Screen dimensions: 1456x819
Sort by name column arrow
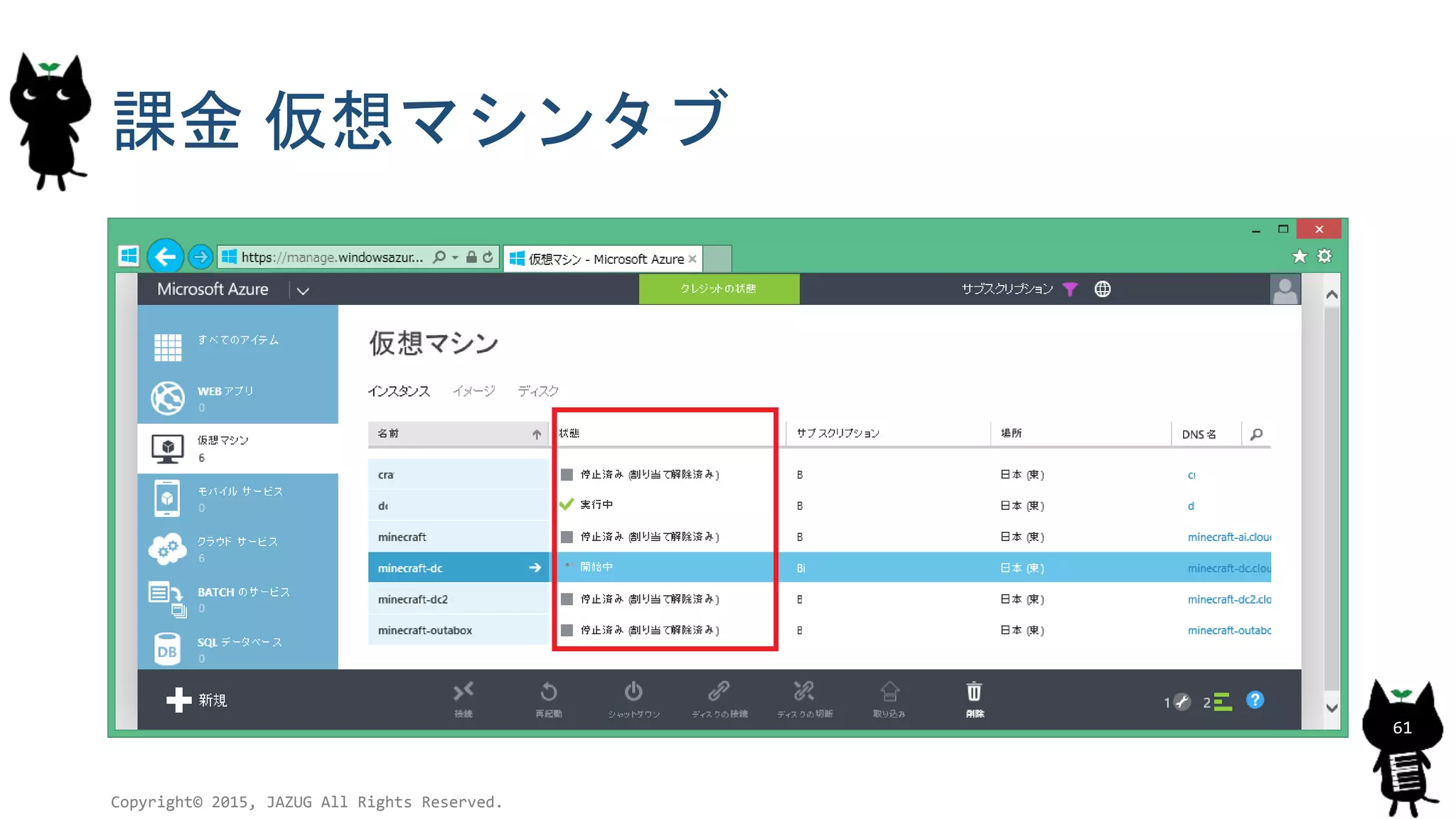536,434
